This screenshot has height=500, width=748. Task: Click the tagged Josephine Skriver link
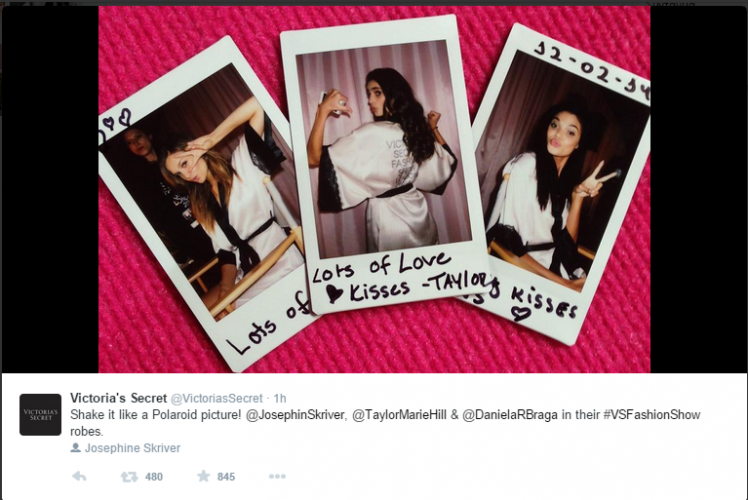tap(133, 448)
